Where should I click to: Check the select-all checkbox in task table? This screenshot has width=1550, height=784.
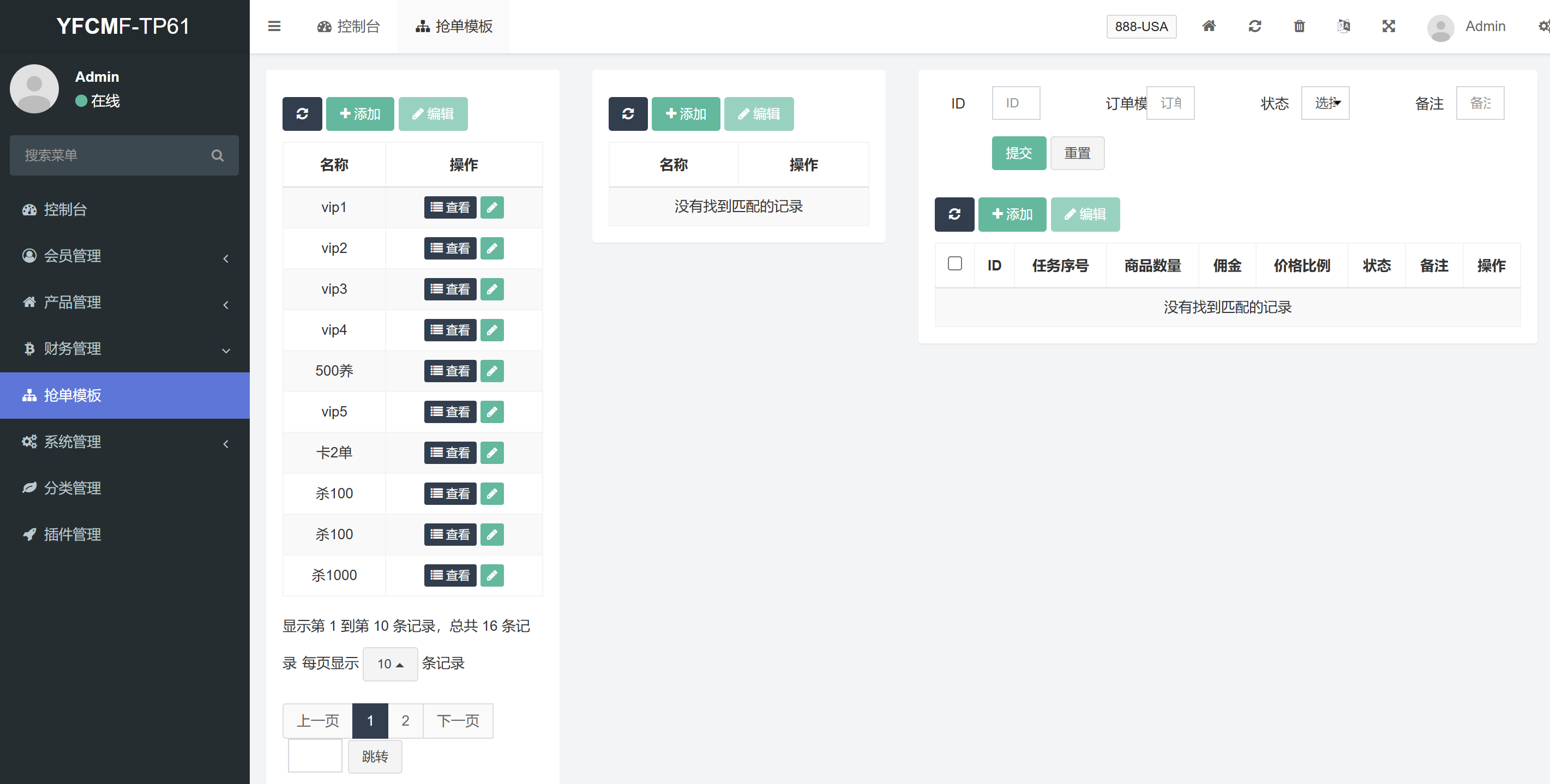pos(954,263)
